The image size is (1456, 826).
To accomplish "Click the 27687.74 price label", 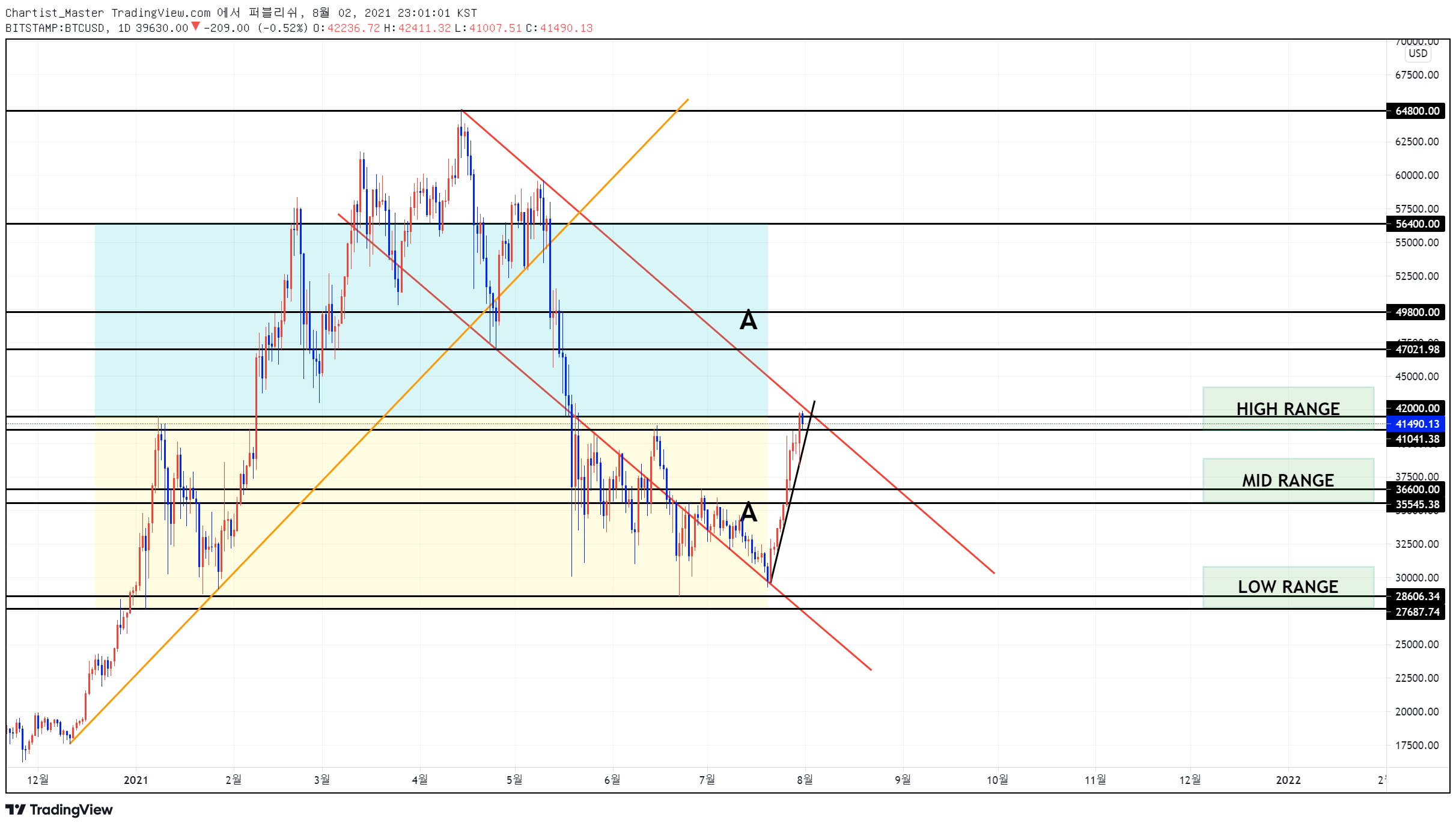I will [x=1415, y=612].
